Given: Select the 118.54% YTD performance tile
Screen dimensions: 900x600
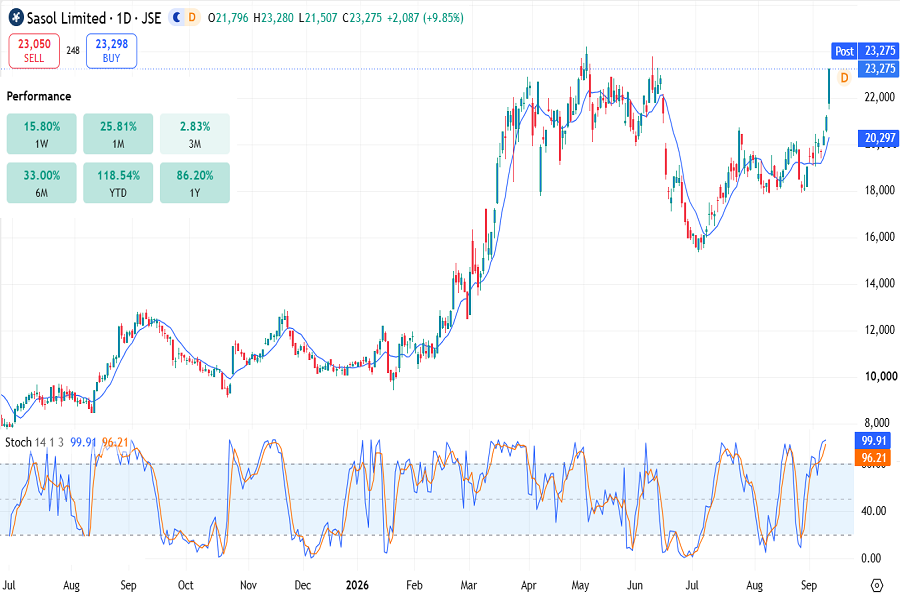Looking at the screenshot, I should [x=118, y=183].
